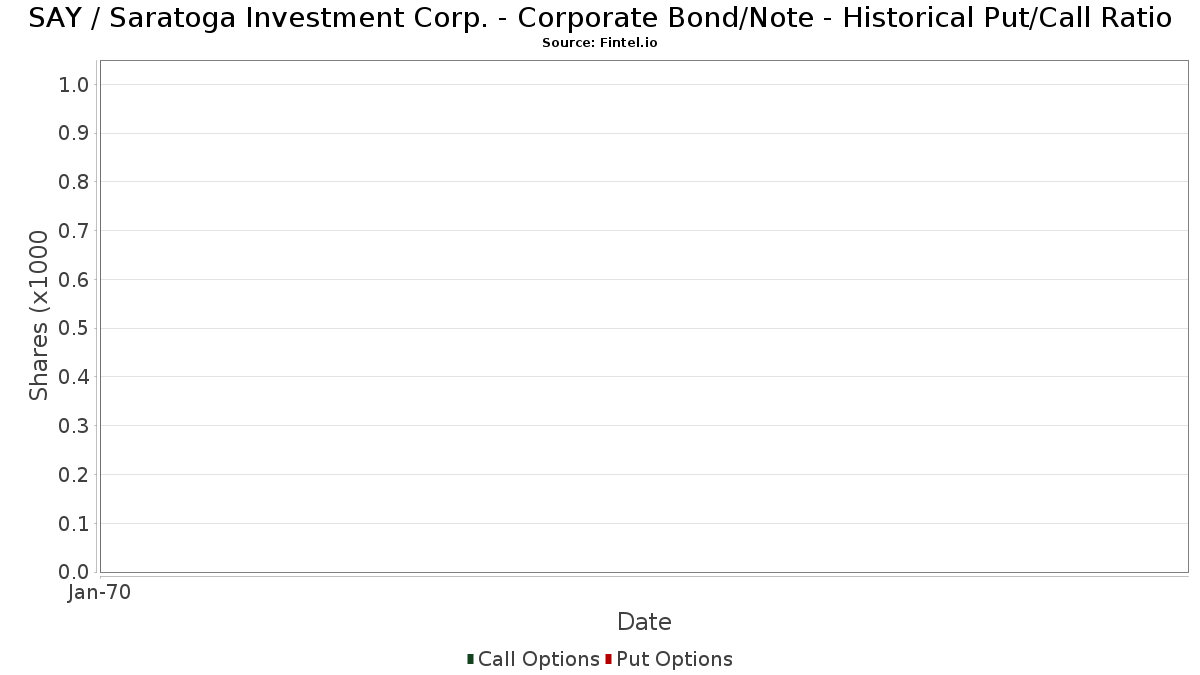The width and height of the screenshot is (1200, 675).
Task: Select the chart title about Saratoga Investment Corp.
Action: click(x=600, y=18)
